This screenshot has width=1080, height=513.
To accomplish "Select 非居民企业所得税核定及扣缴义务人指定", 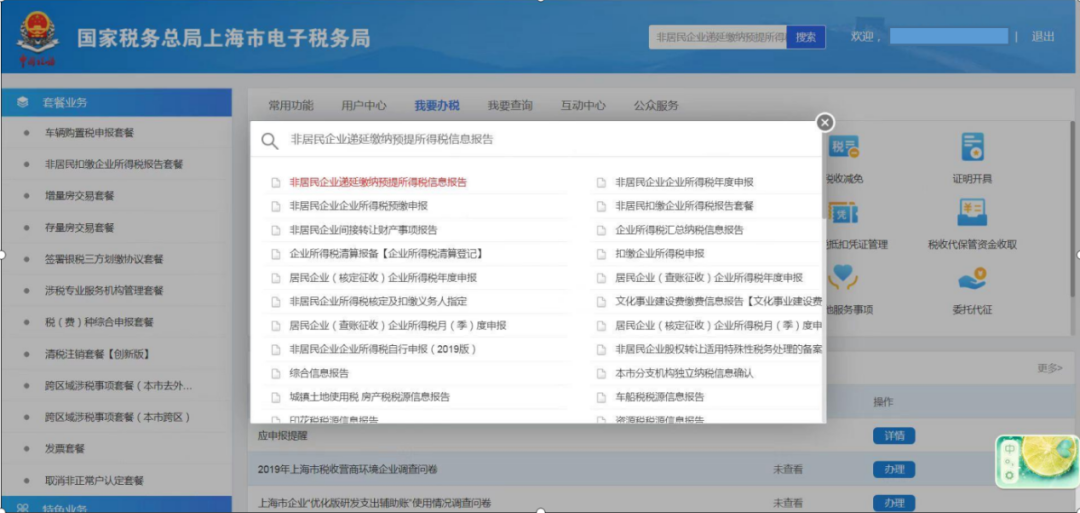I will [378, 302].
